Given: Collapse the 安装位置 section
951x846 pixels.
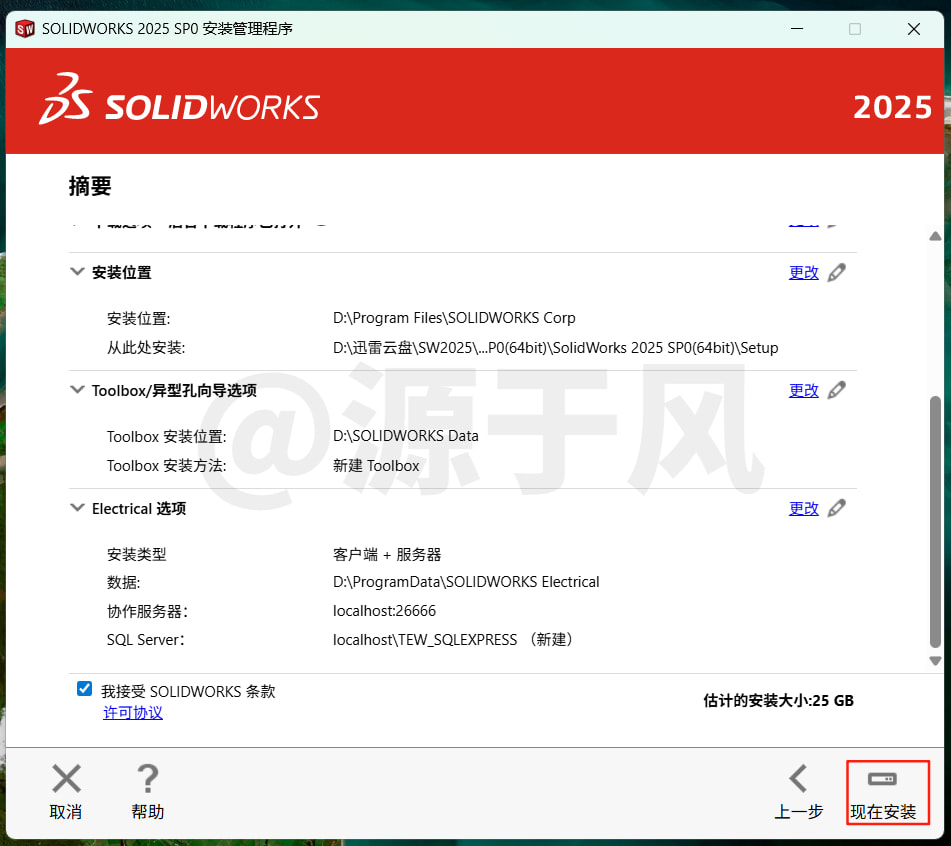Looking at the screenshot, I should tap(77, 272).
